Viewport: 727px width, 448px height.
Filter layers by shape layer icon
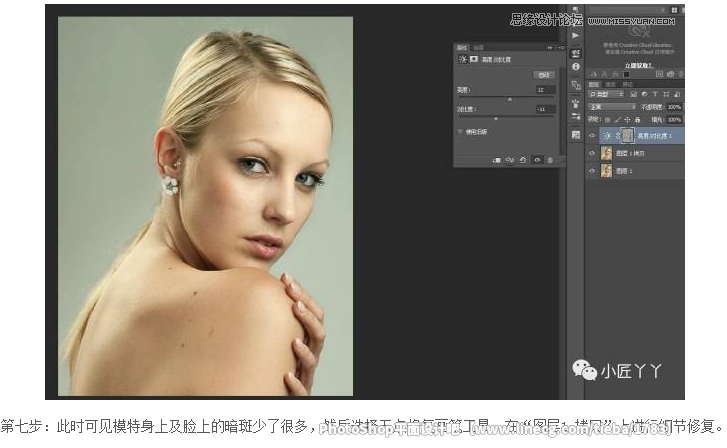[x=666, y=94]
